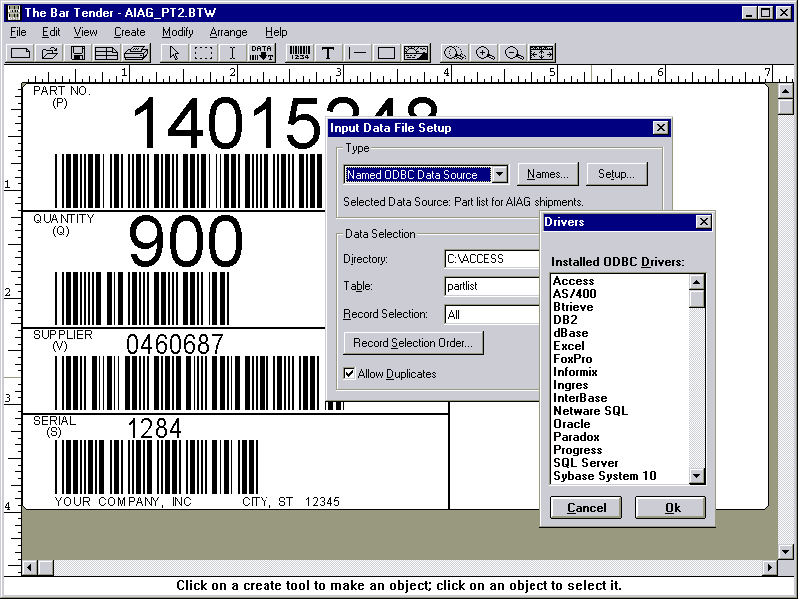798x599 pixels.
Task: Click the fit-to-window zoom icon
Action: tap(542, 53)
